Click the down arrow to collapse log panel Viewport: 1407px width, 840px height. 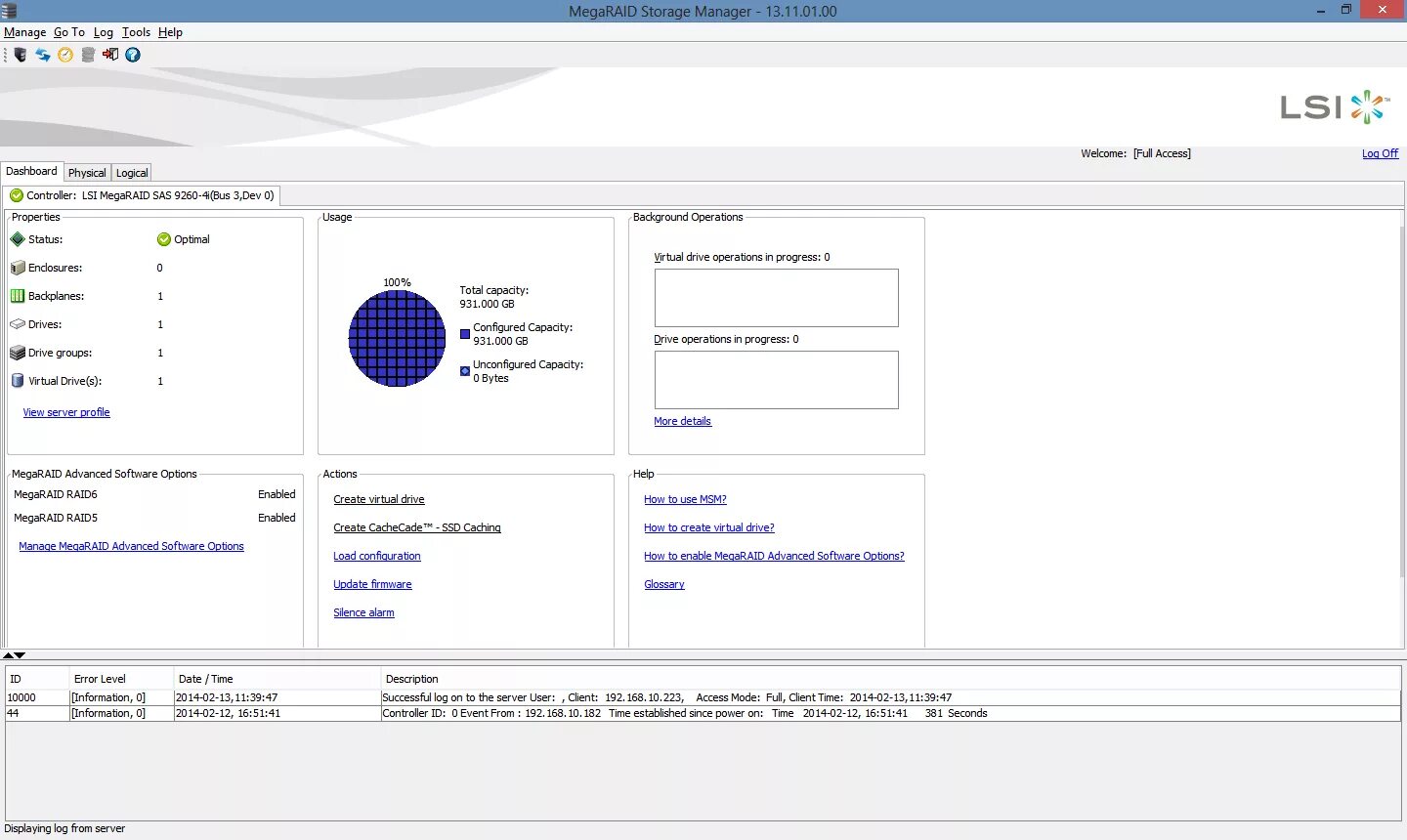pyautogui.click(x=20, y=655)
